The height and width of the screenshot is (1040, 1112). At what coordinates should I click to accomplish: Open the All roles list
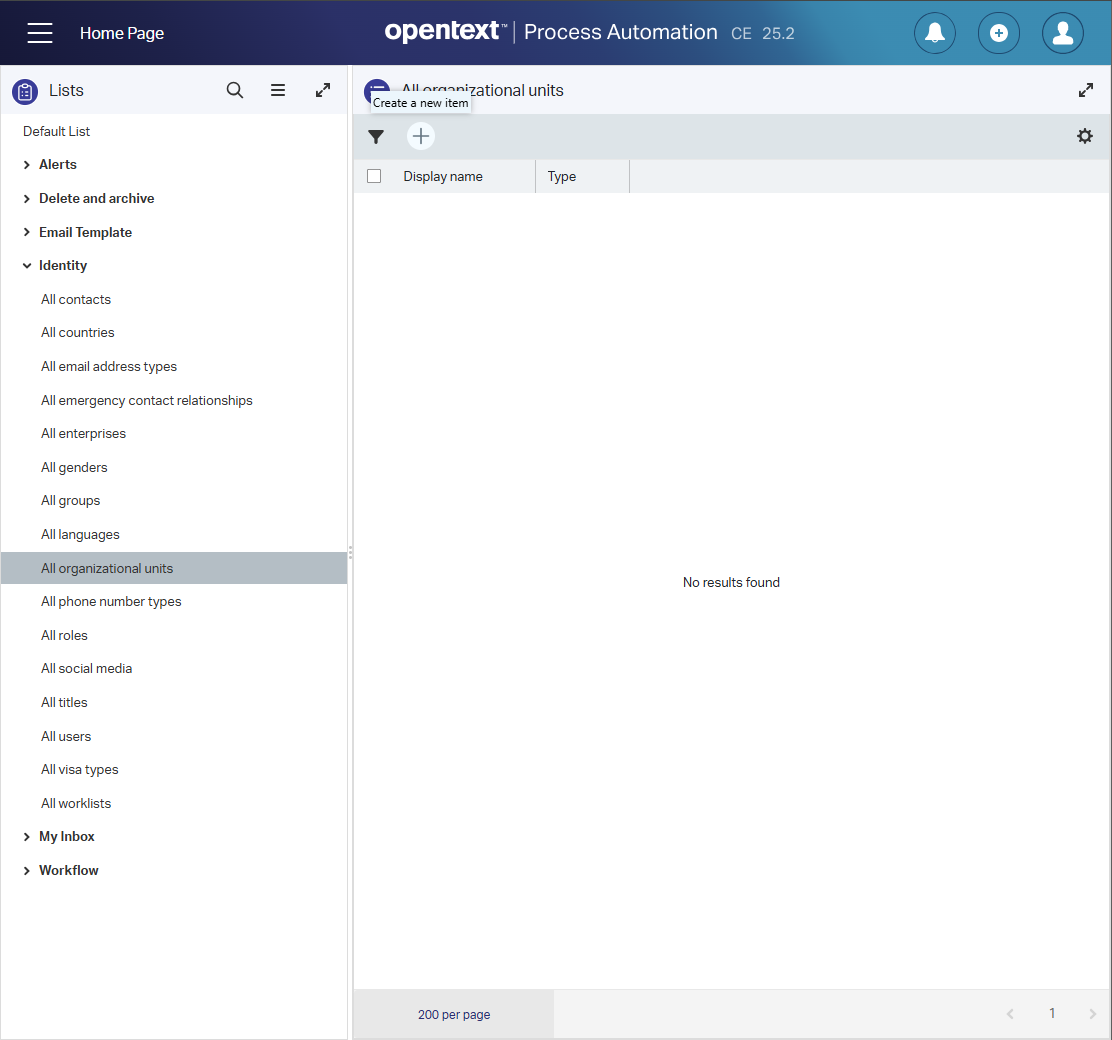pos(64,635)
